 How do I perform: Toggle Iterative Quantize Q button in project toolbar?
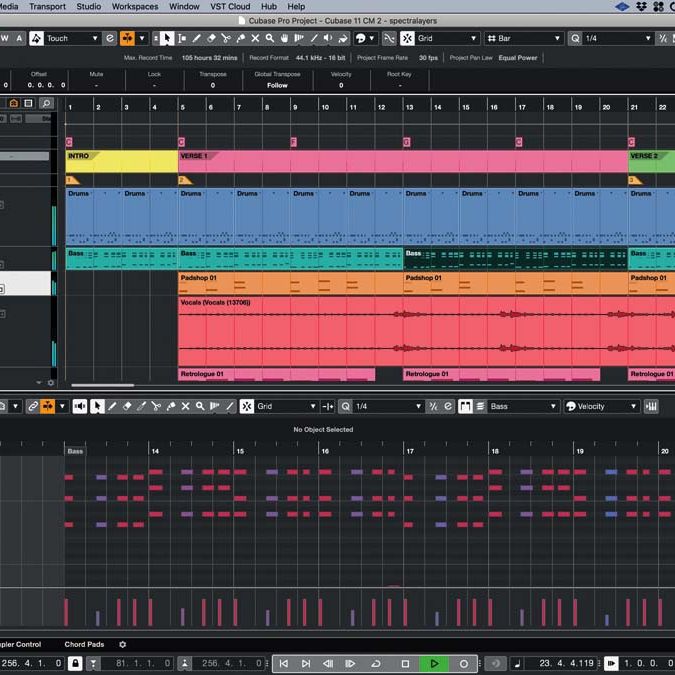pyautogui.click(x=576, y=38)
